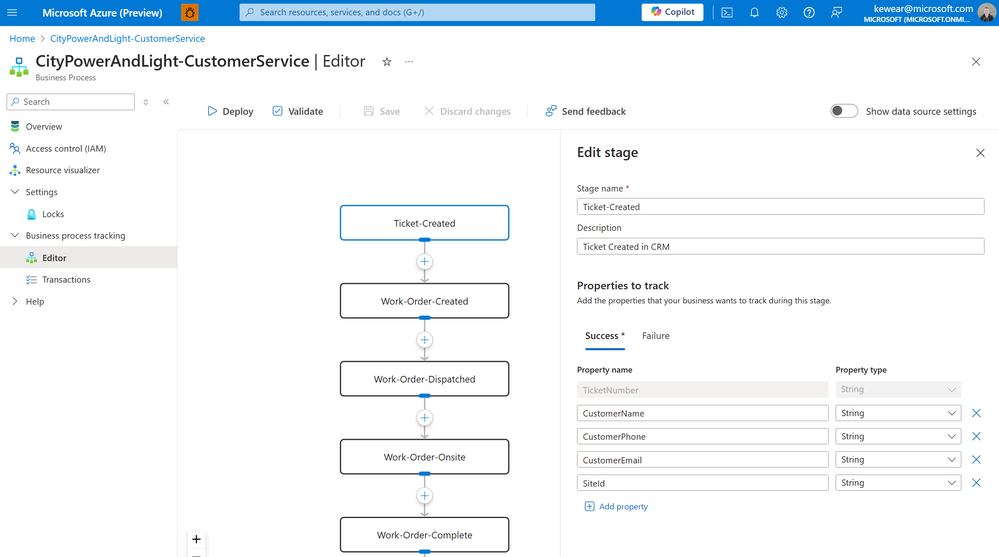Edit the CustomerPhone property name field

703,437
